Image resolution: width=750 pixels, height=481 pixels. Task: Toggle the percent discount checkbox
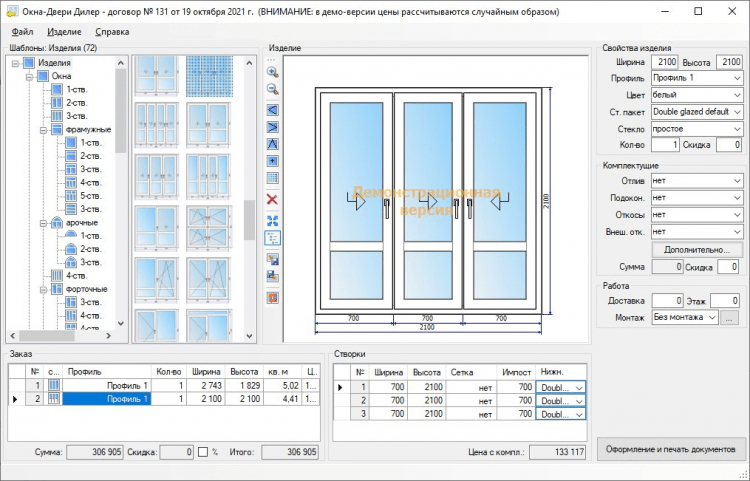(203, 453)
